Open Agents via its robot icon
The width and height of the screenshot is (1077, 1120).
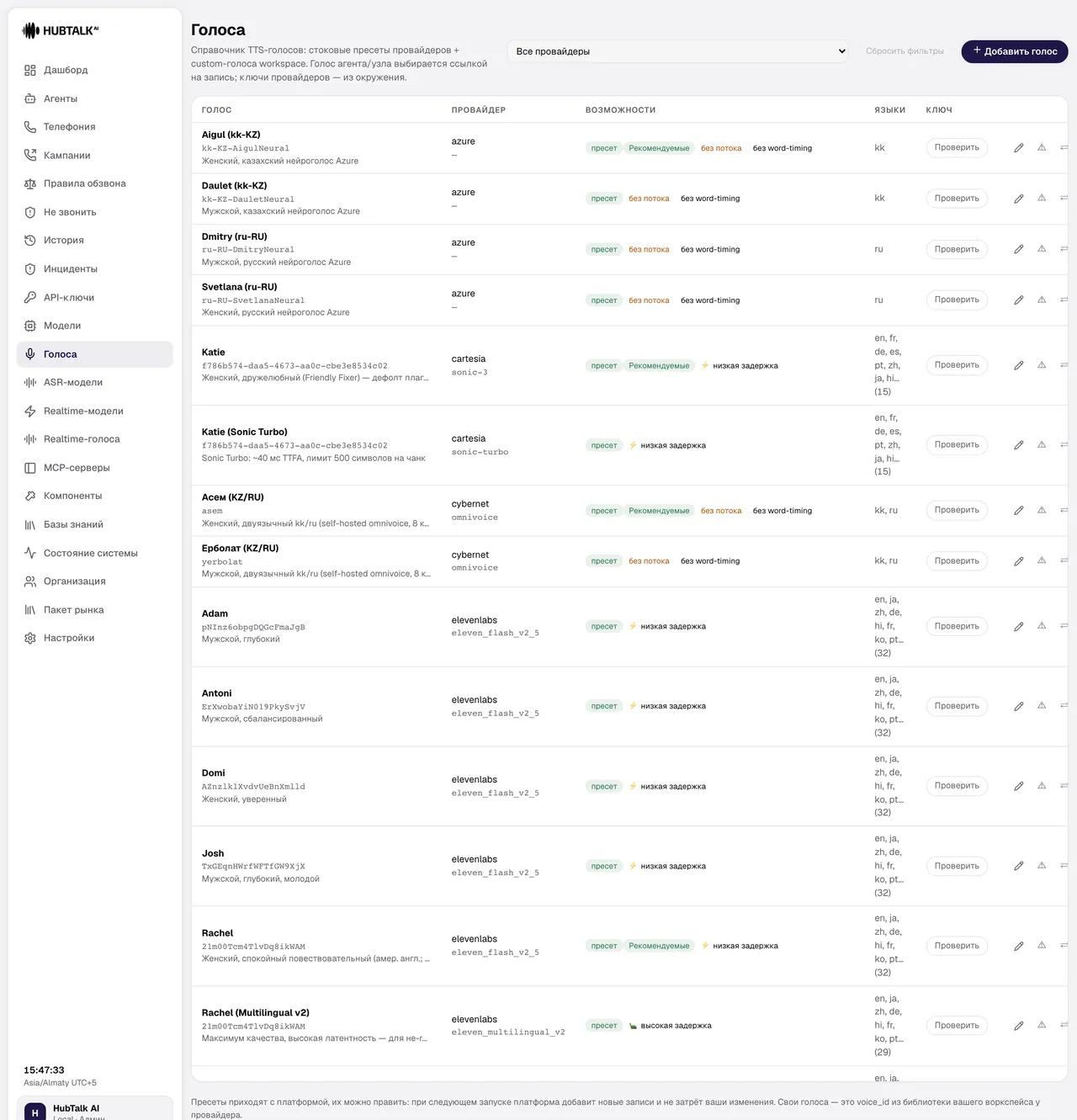pos(30,98)
